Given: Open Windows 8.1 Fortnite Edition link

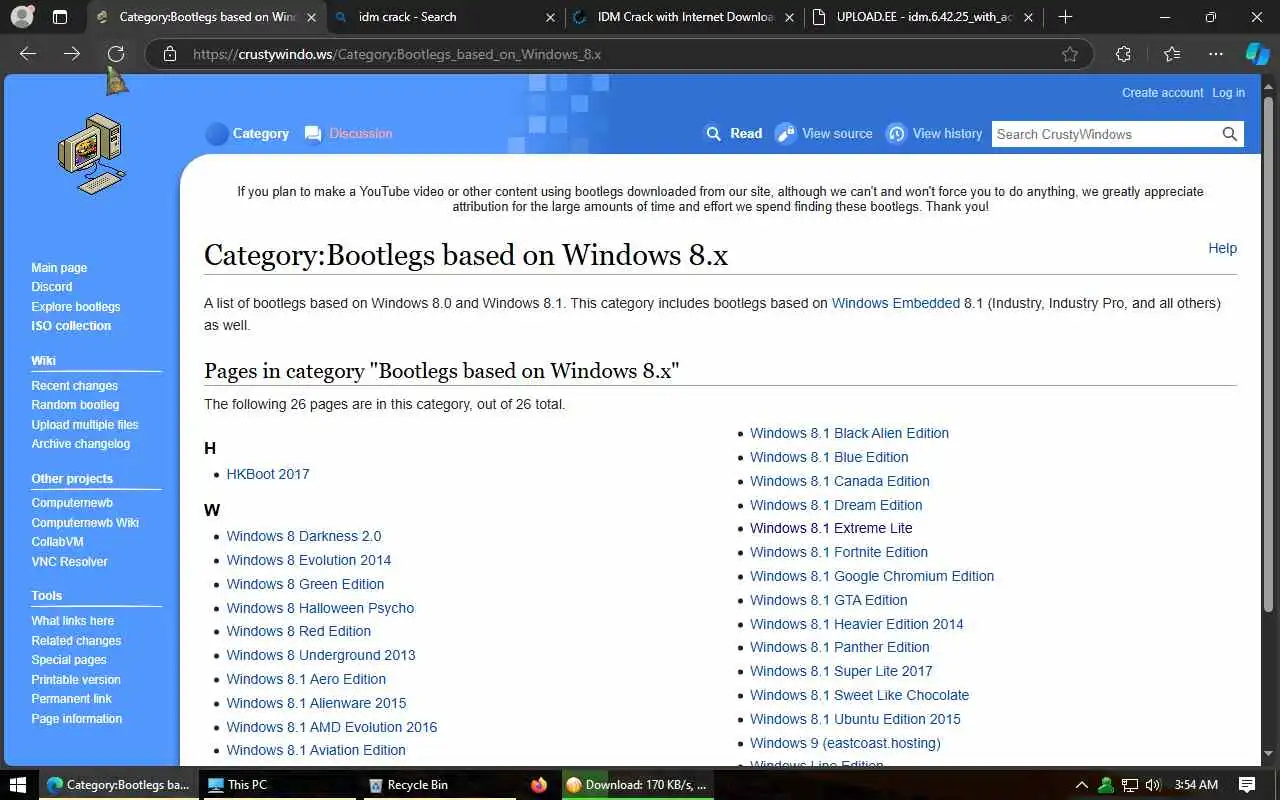Looking at the screenshot, I should 839,552.
